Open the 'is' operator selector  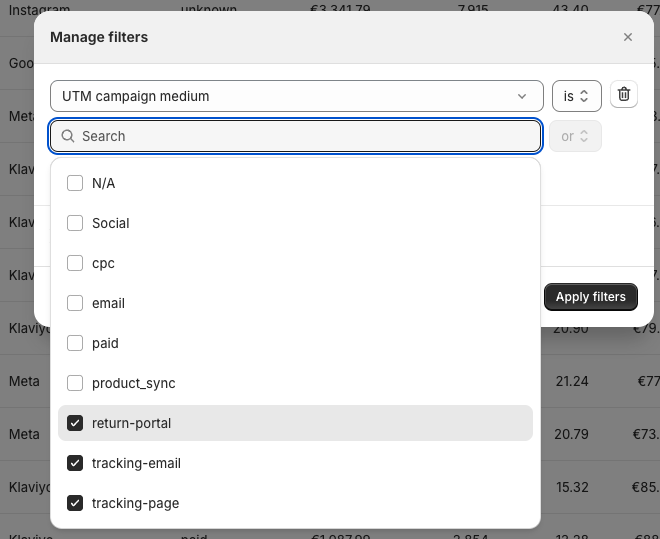coord(577,96)
